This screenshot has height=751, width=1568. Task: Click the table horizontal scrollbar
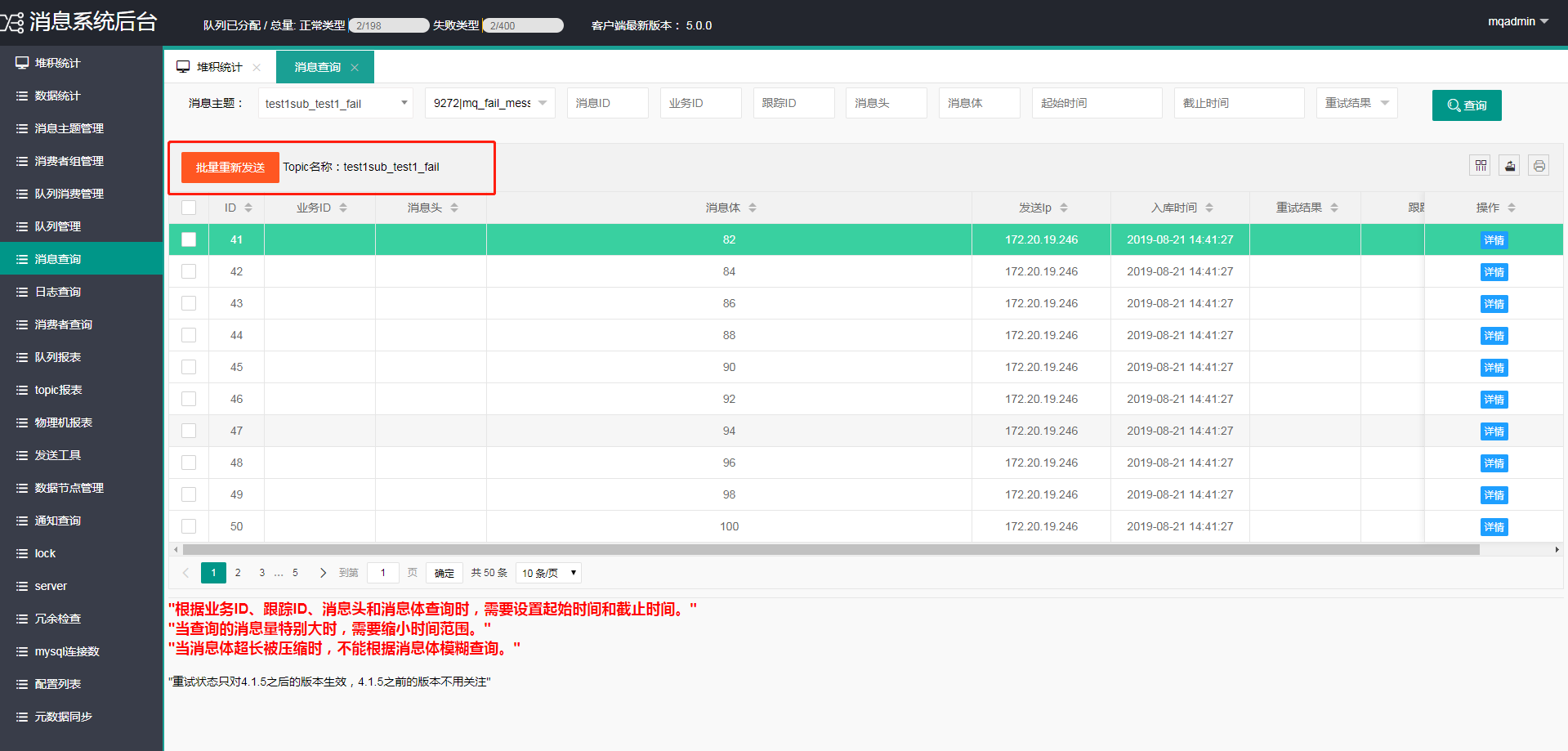click(x=831, y=550)
